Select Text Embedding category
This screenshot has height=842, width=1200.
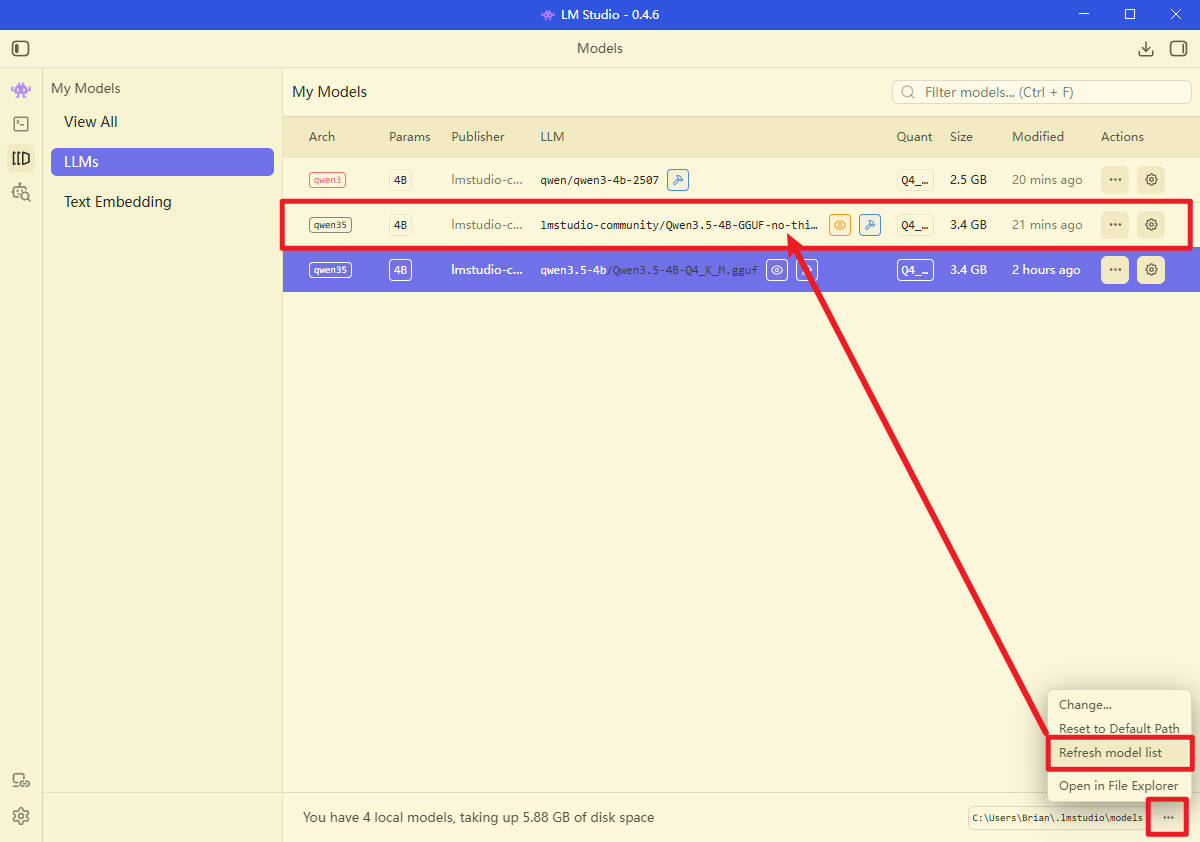[118, 202]
